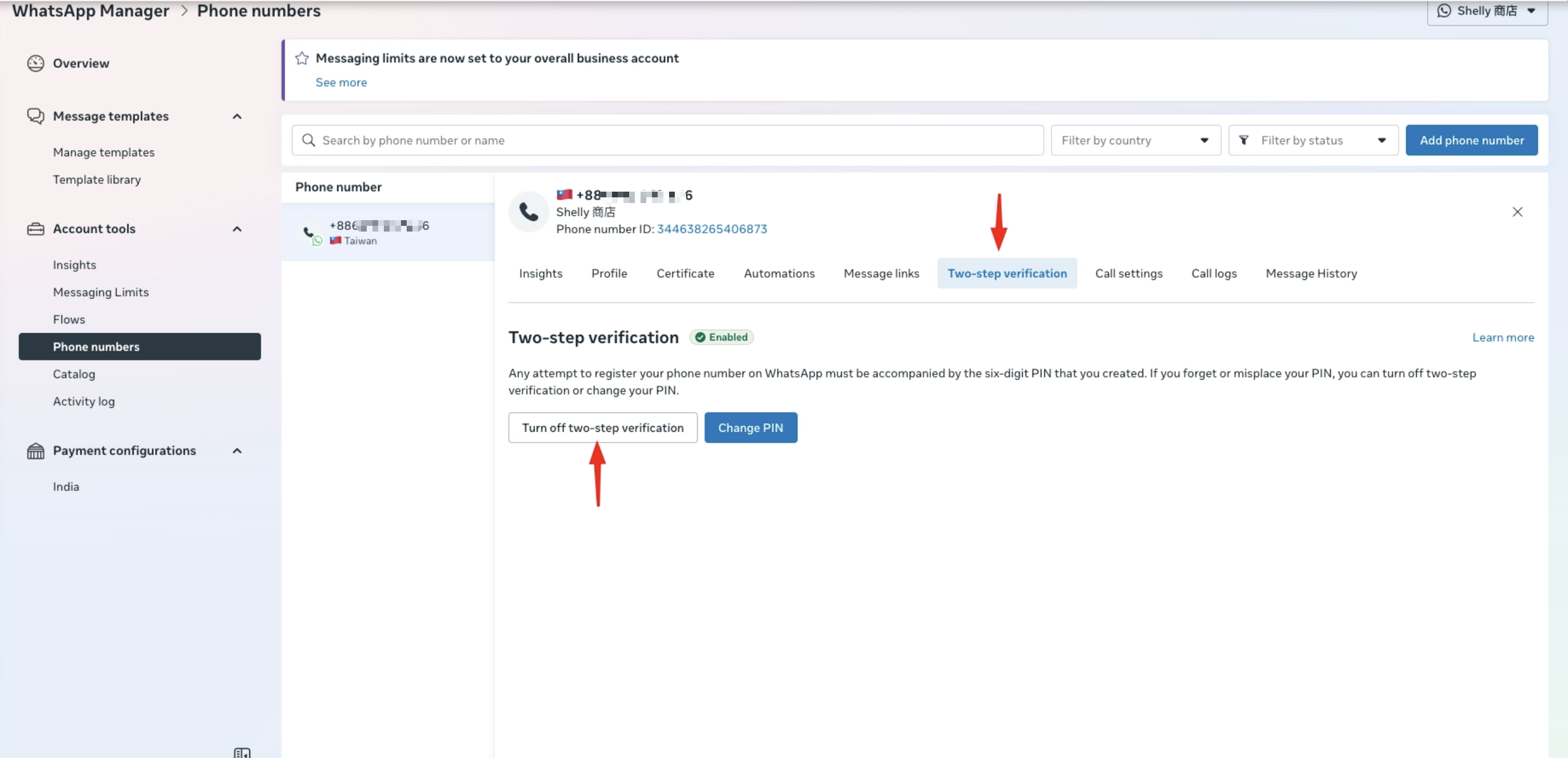1568x758 pixels.
Task: Open the Filter by status dropdown
Action: [1313, 141]
